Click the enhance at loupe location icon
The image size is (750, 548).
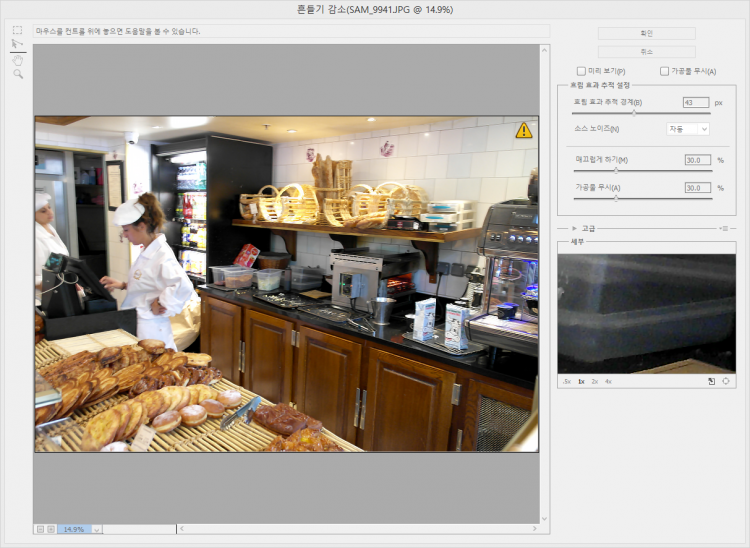click(725, 381)
